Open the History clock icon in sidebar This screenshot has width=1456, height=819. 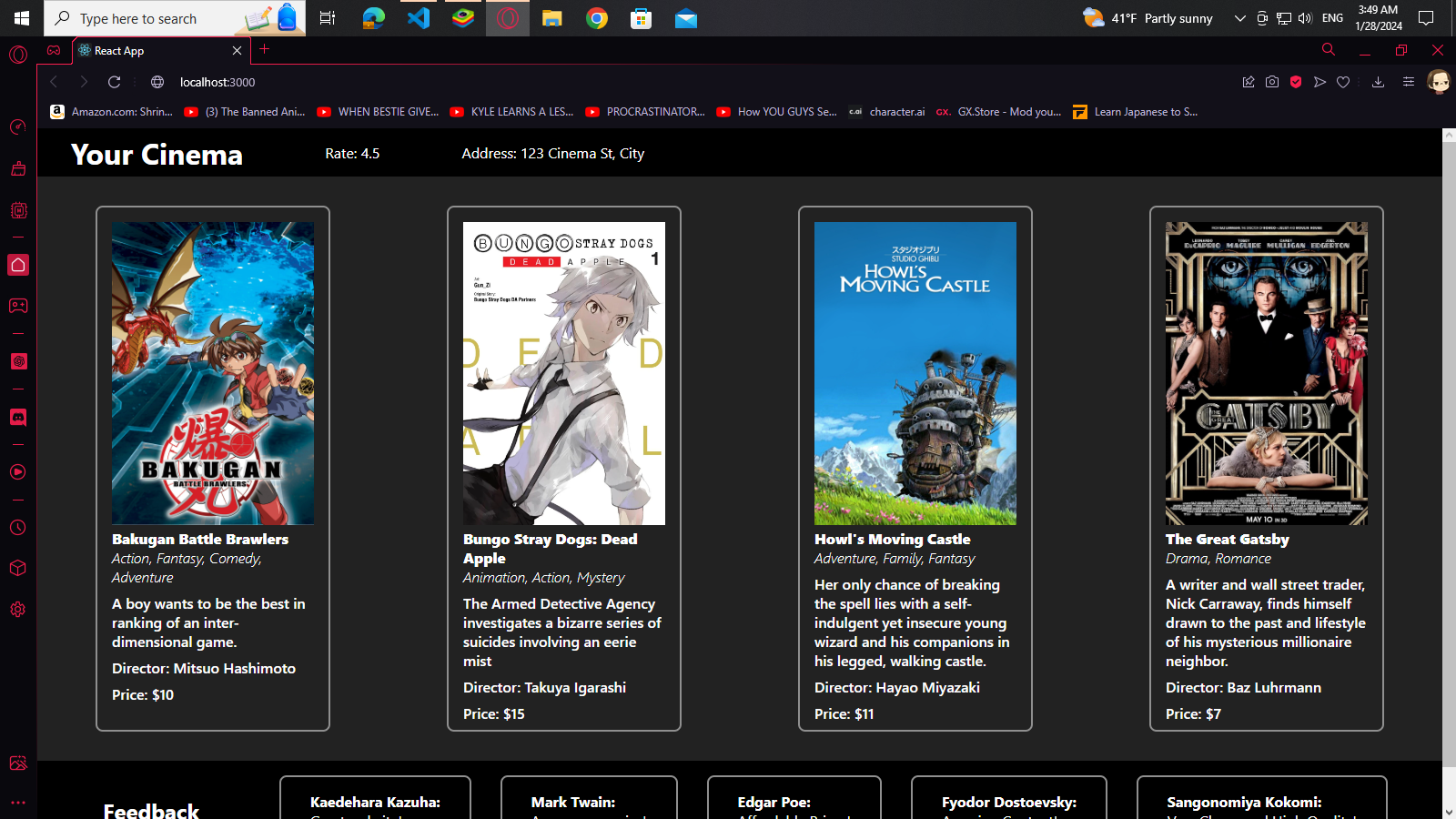[x=18, y=528]
